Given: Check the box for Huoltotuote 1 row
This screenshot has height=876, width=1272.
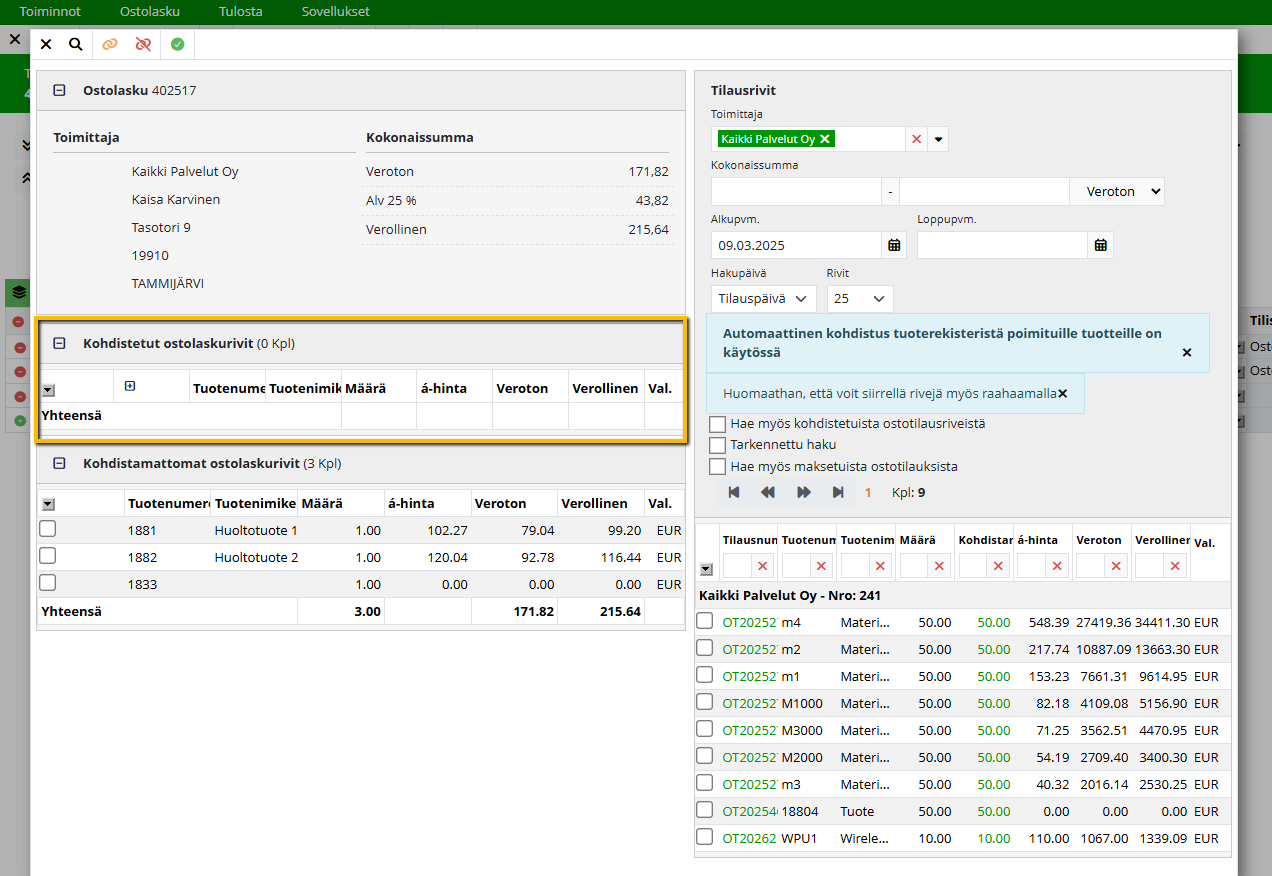Looking at the screenshot, I should click(47, 530).
